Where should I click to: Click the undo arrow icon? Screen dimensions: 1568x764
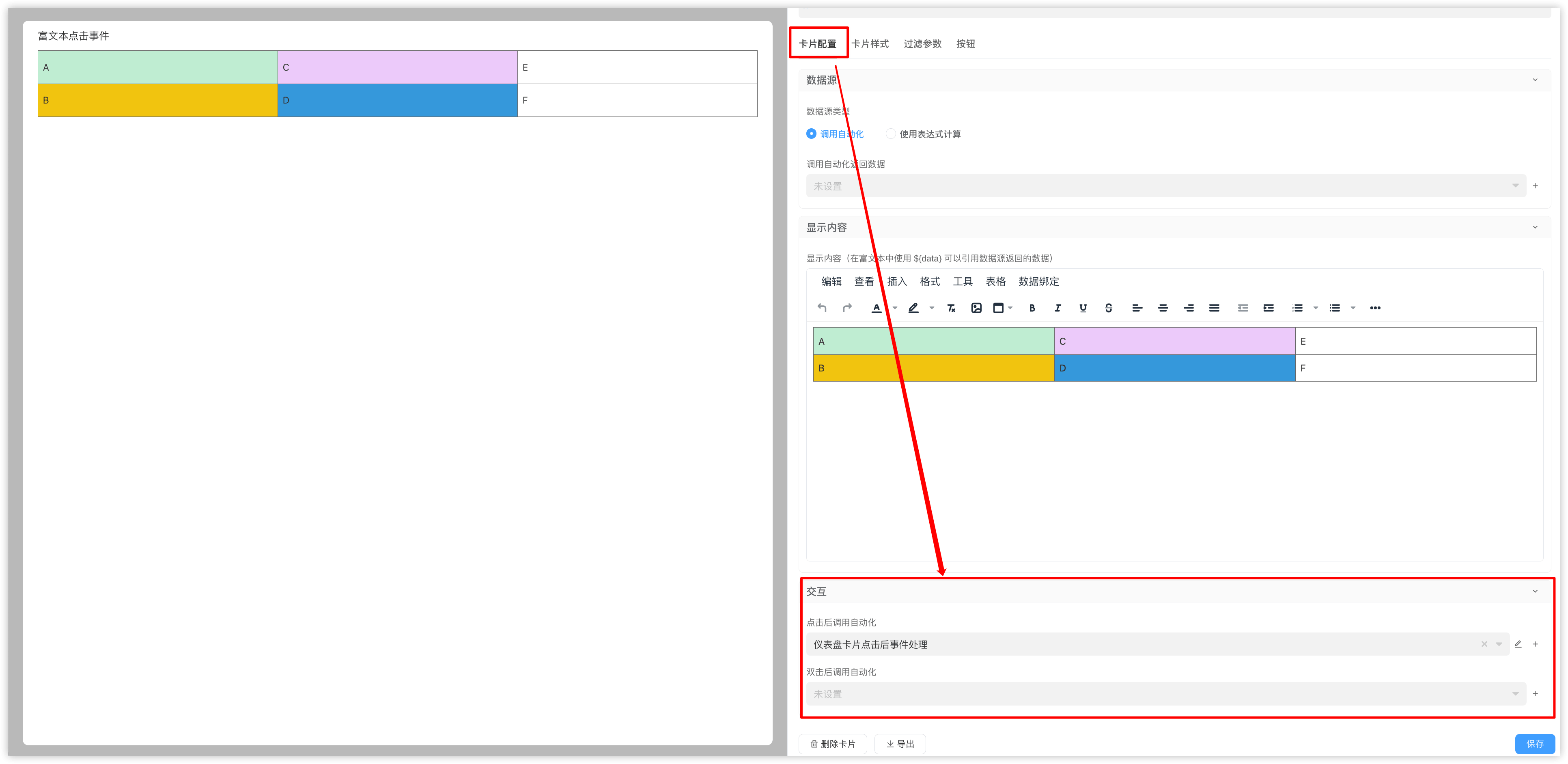(x=822, y=308)
